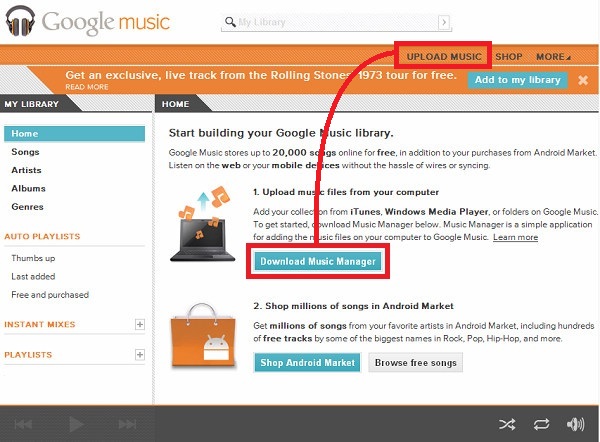Viewport: 600px width, 442px height.
Task: Click '2. Shop millions of songs in Android Market'
Action: coord(353,306)
